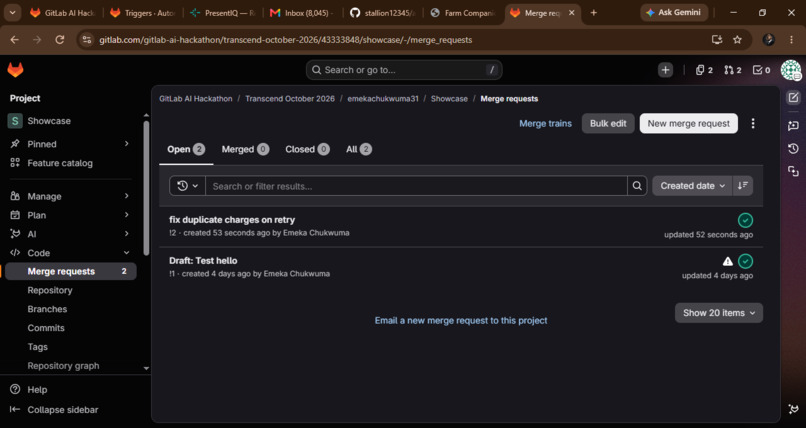Open the user avatar menu
806x428 pixels.
791,70
